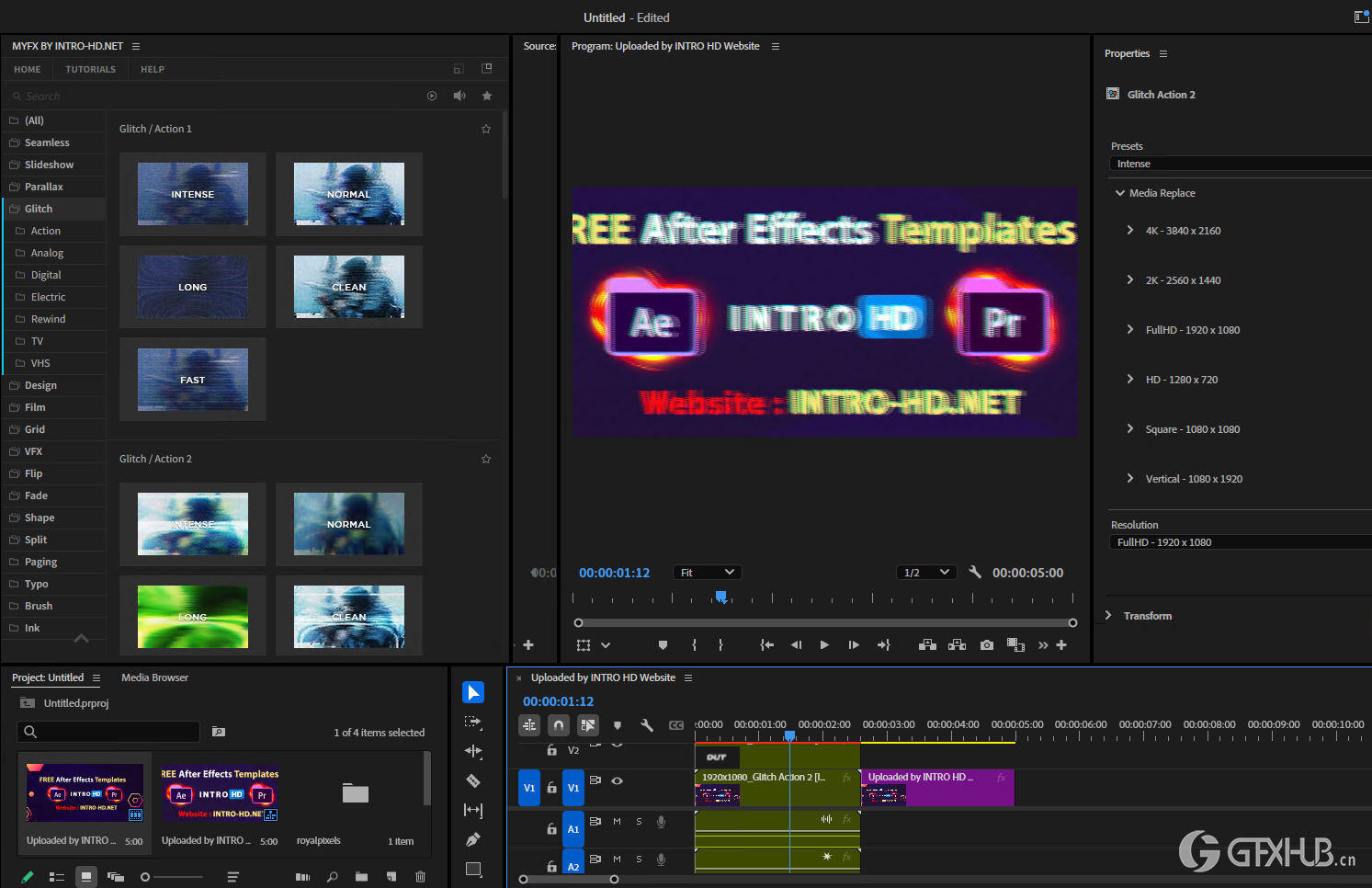Click the Add Marker icon in timeline
Viewport: 1372px width, 888px height.
pos(618,725)
